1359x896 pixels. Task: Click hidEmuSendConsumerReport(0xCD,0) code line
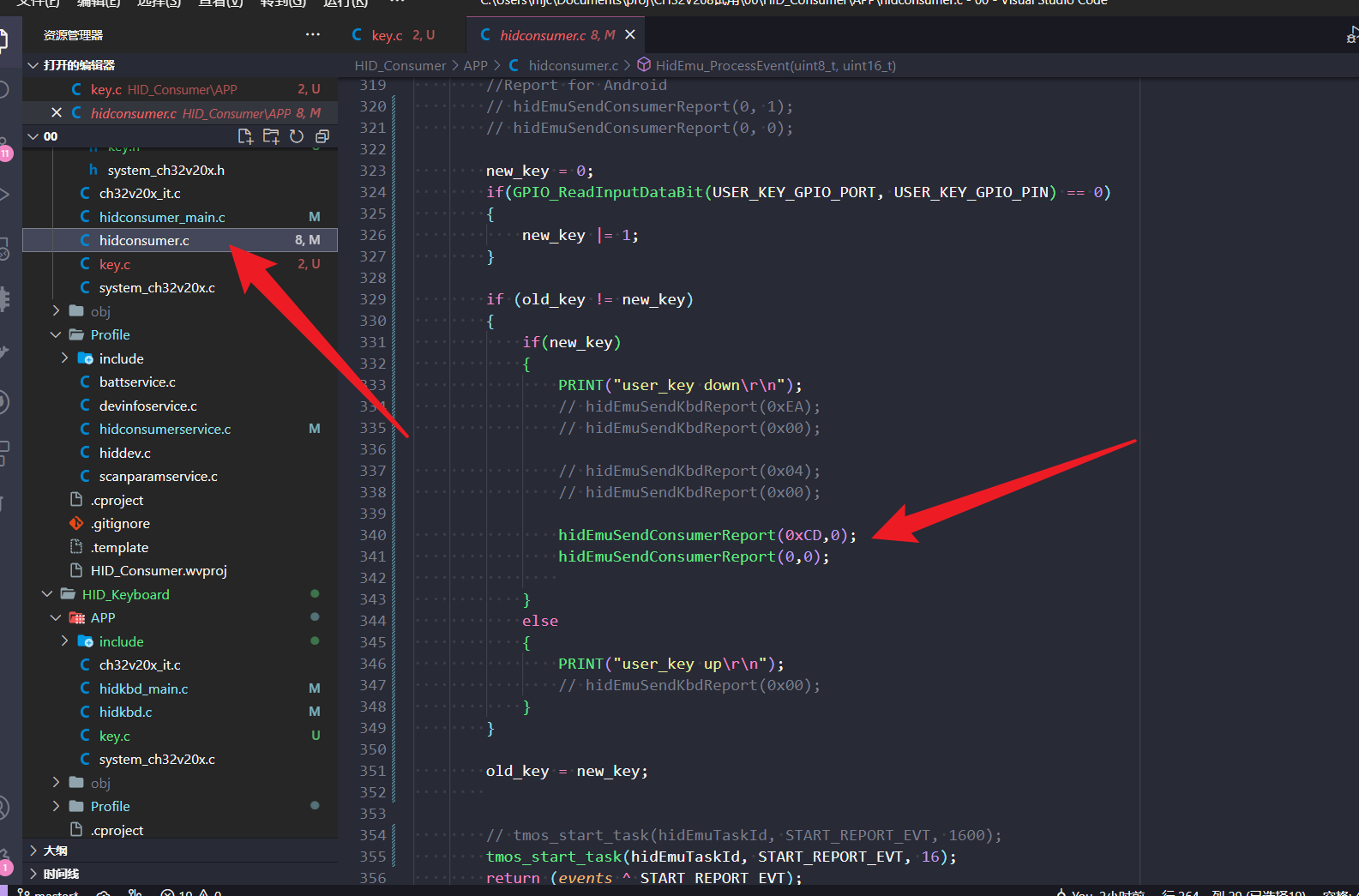[707, 535]
